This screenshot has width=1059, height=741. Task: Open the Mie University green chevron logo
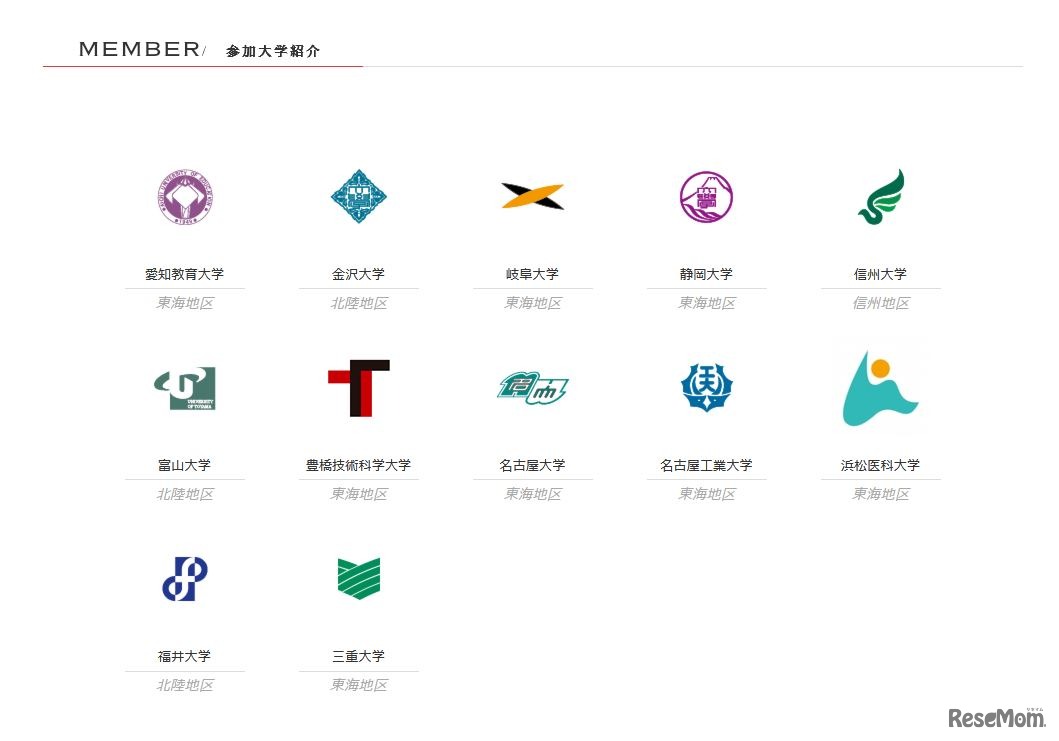pyautogui.click(x=359, y=578)
